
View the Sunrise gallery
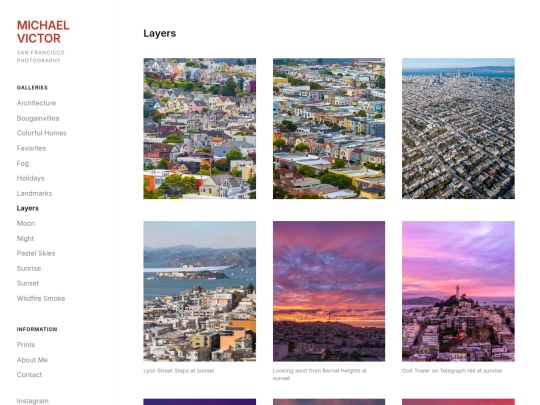pos(29,268)
